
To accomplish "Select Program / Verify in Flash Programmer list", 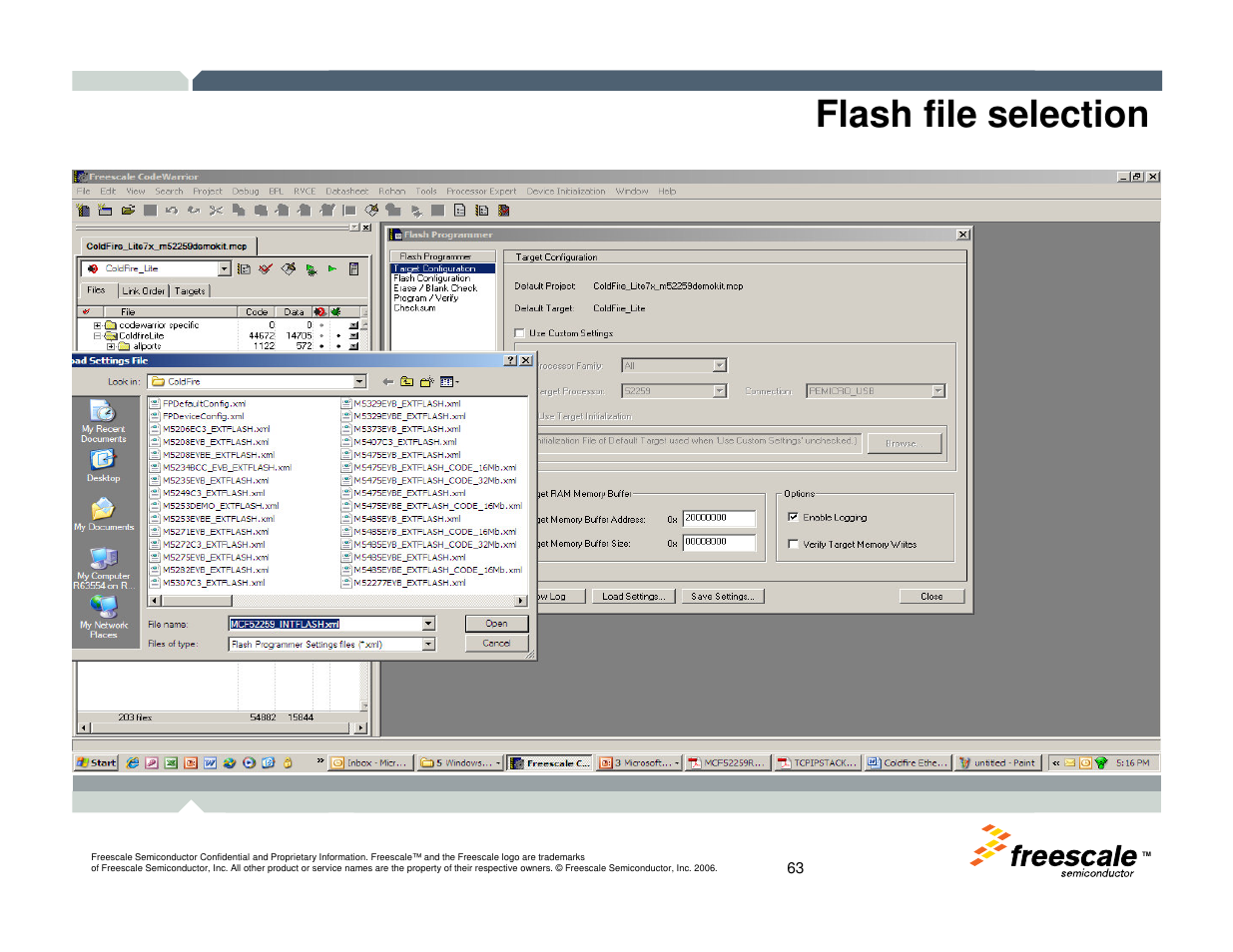I will (426, 298).
